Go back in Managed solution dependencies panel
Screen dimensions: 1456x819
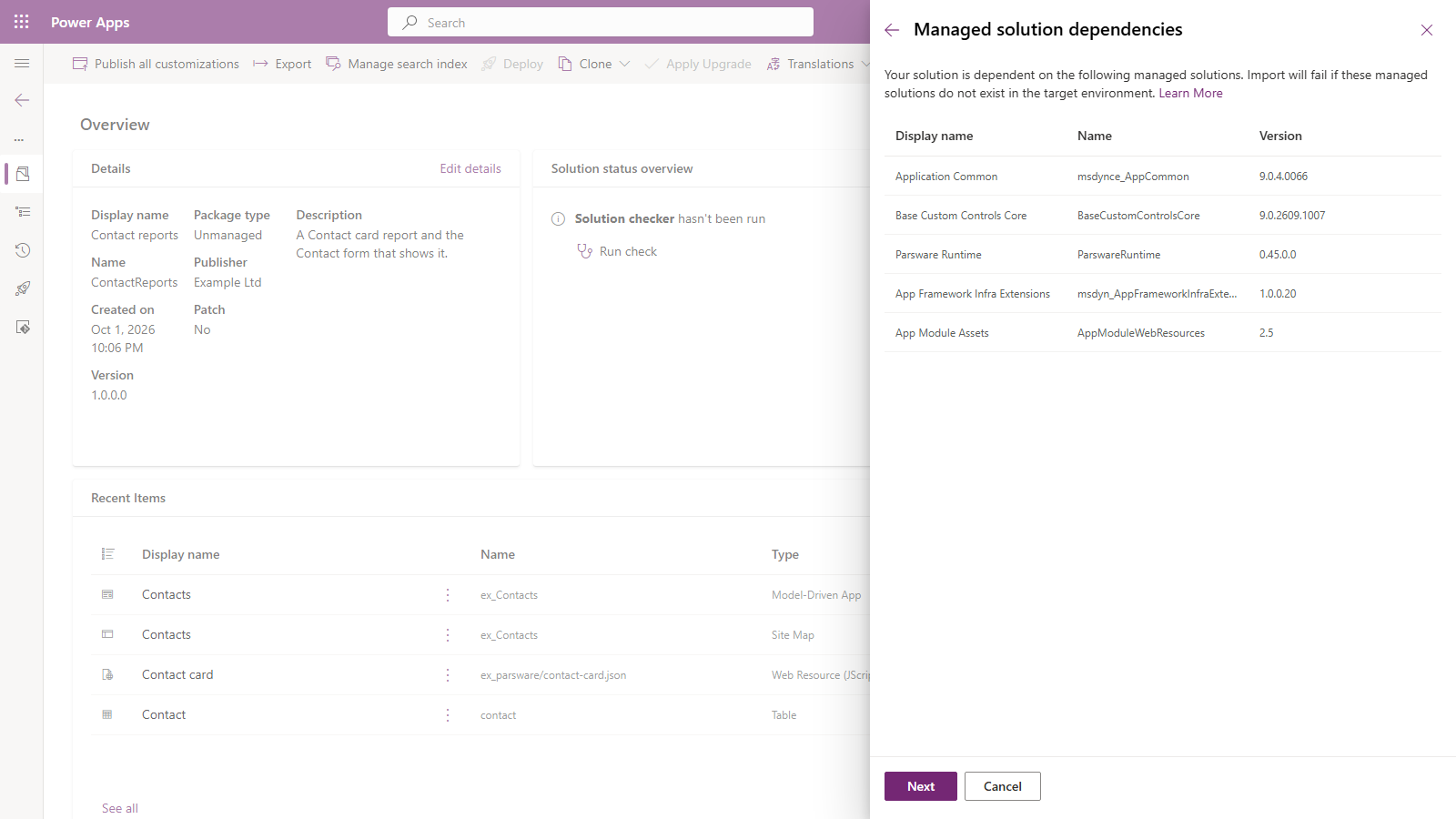pos(892,30)
